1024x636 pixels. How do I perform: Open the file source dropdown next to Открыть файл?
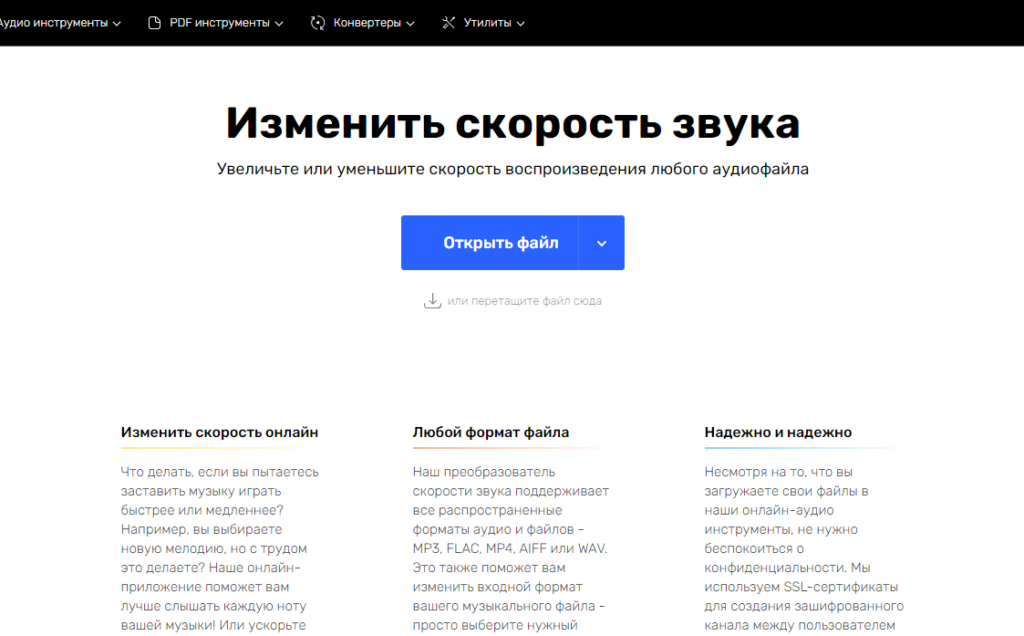601,242
